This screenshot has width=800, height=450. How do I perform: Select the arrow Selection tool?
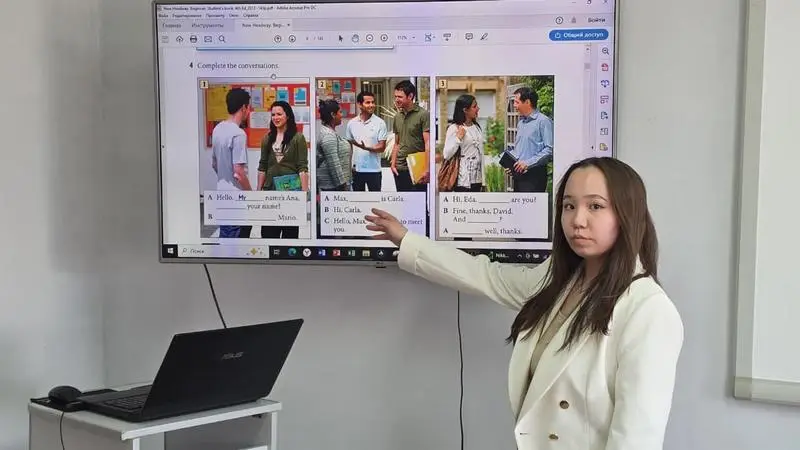pos(341,38)
